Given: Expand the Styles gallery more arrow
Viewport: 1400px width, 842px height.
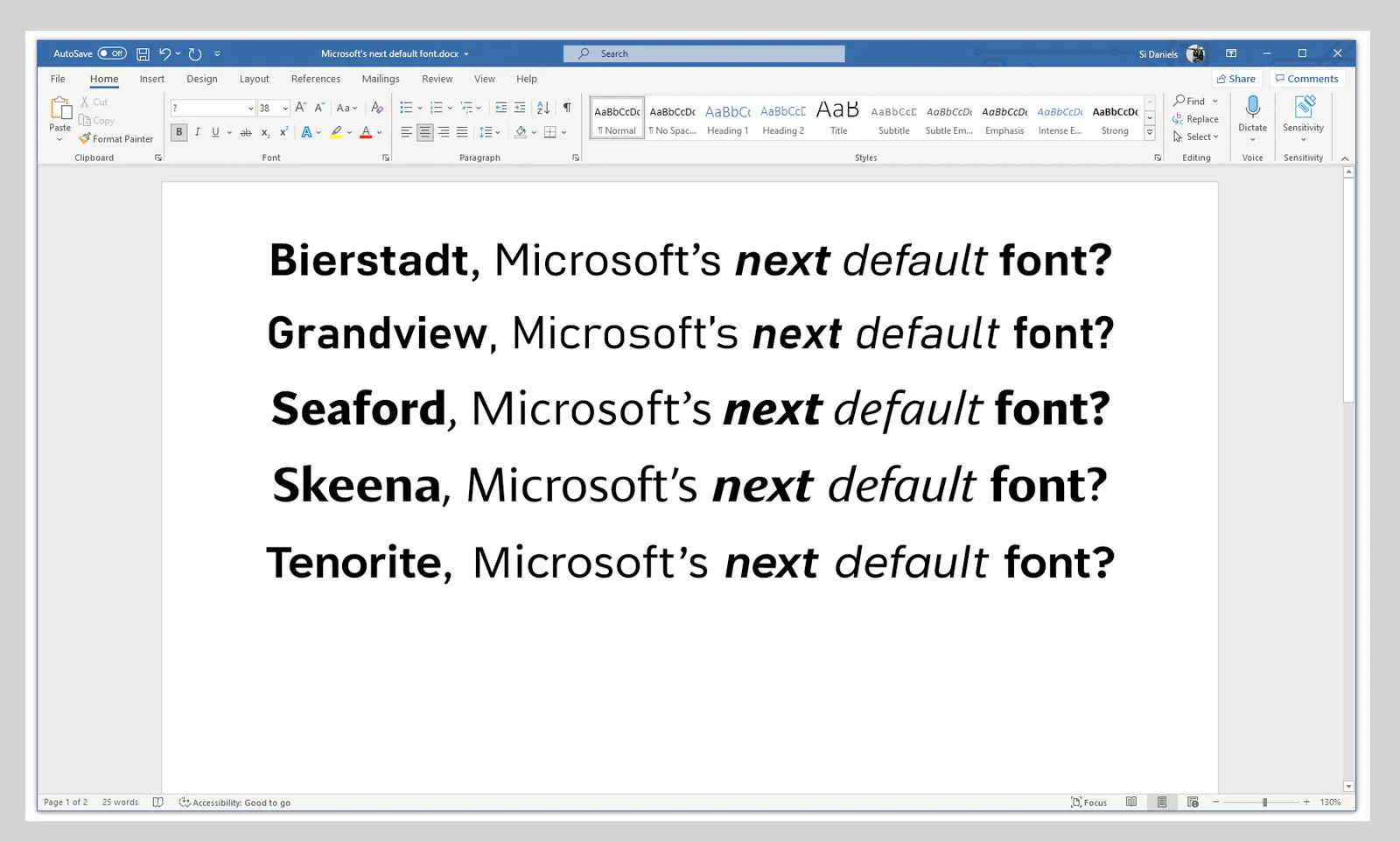Looking at the screenshot, I should tap(1150, 133).
